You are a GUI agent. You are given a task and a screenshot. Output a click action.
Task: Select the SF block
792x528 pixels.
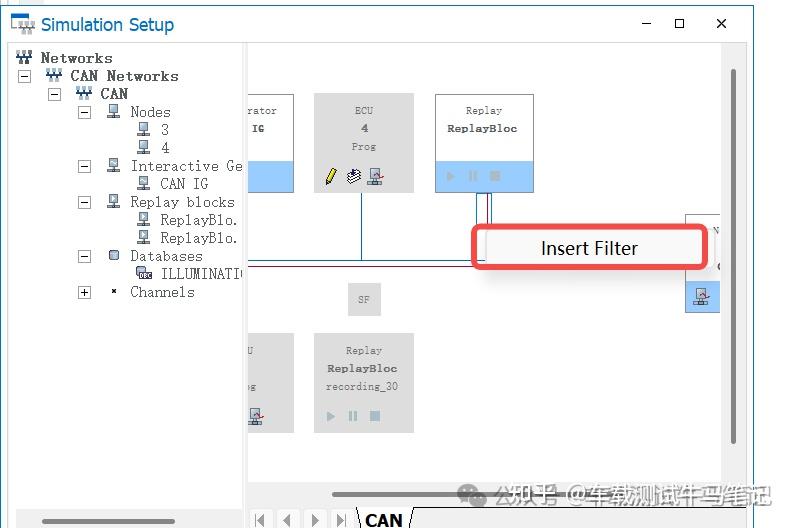point(364,300)
